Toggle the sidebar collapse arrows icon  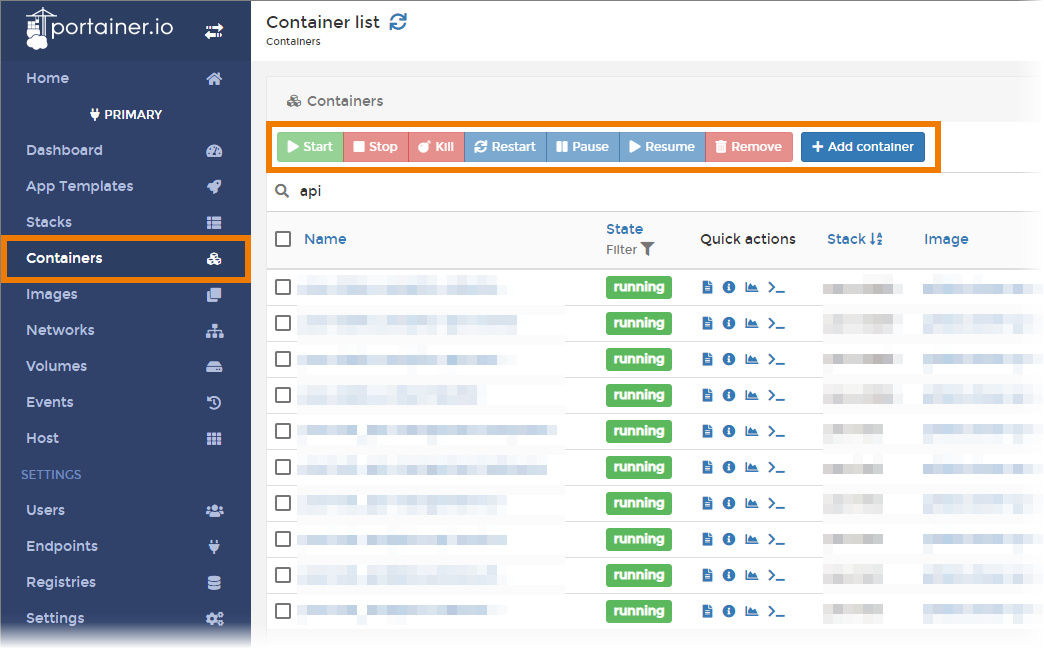click(214, 31)
